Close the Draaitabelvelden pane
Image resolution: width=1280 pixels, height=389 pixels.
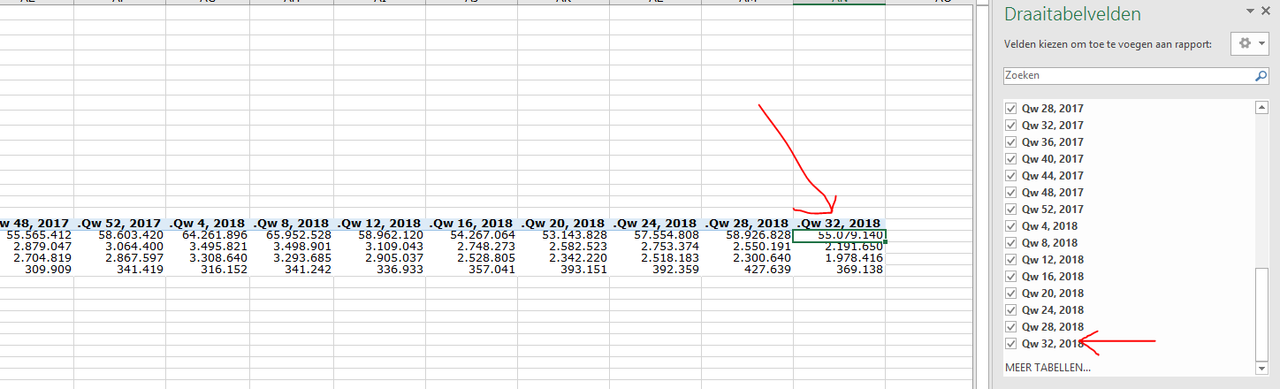coord(1266,11)
